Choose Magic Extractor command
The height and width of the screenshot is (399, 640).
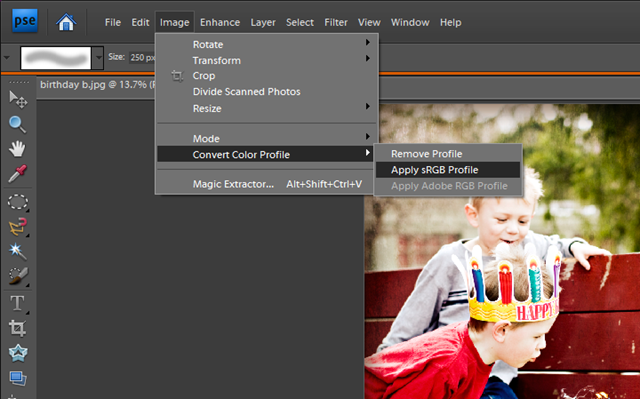point(266,184)
